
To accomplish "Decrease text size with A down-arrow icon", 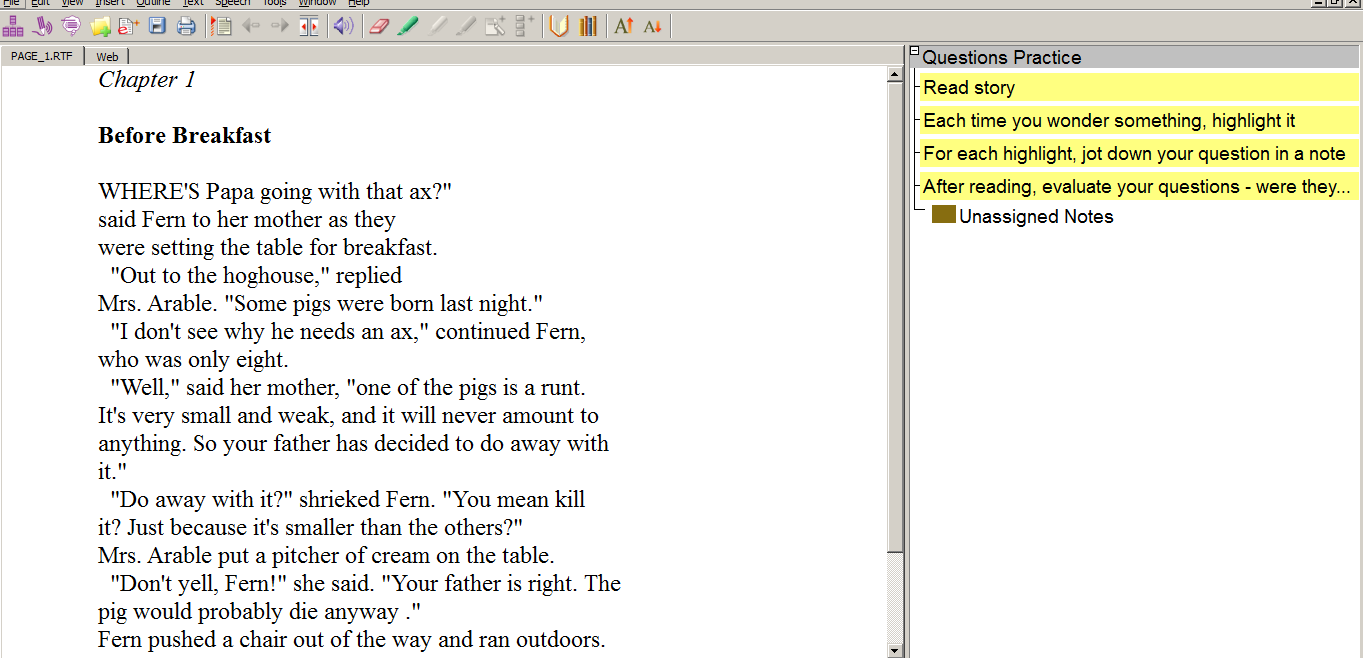I will pyautogui.click(x=653, y=26).
